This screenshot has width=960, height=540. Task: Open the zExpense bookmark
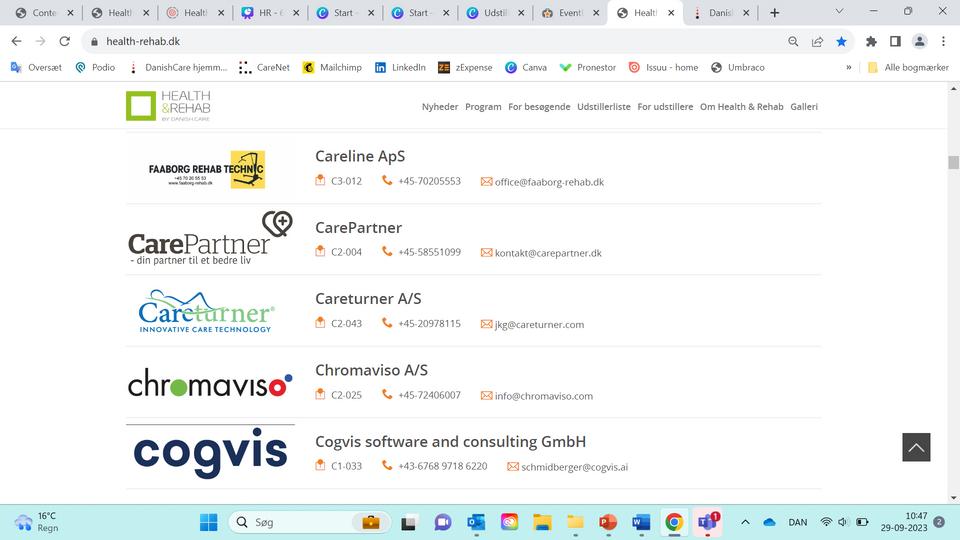[x=465, y=67]
